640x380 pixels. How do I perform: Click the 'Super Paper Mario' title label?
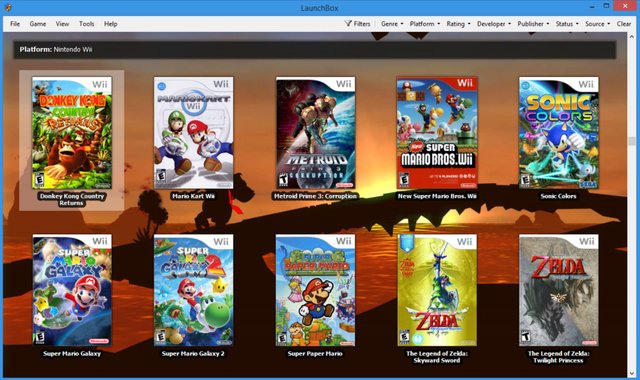pos(315,353)
